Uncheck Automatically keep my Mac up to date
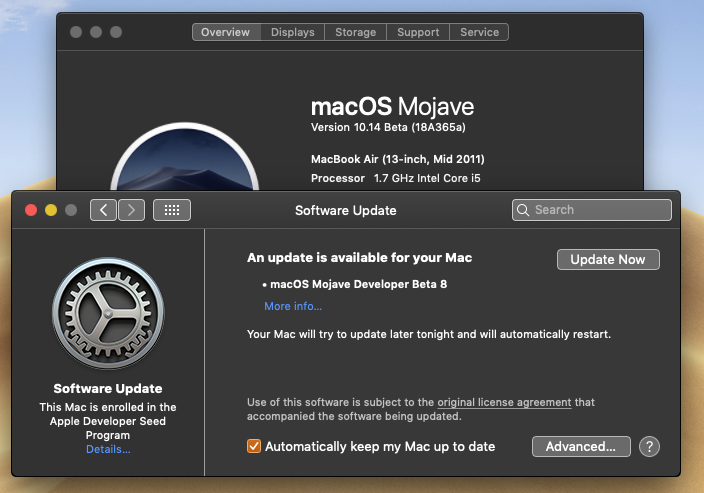 click(x=254, y=446)
